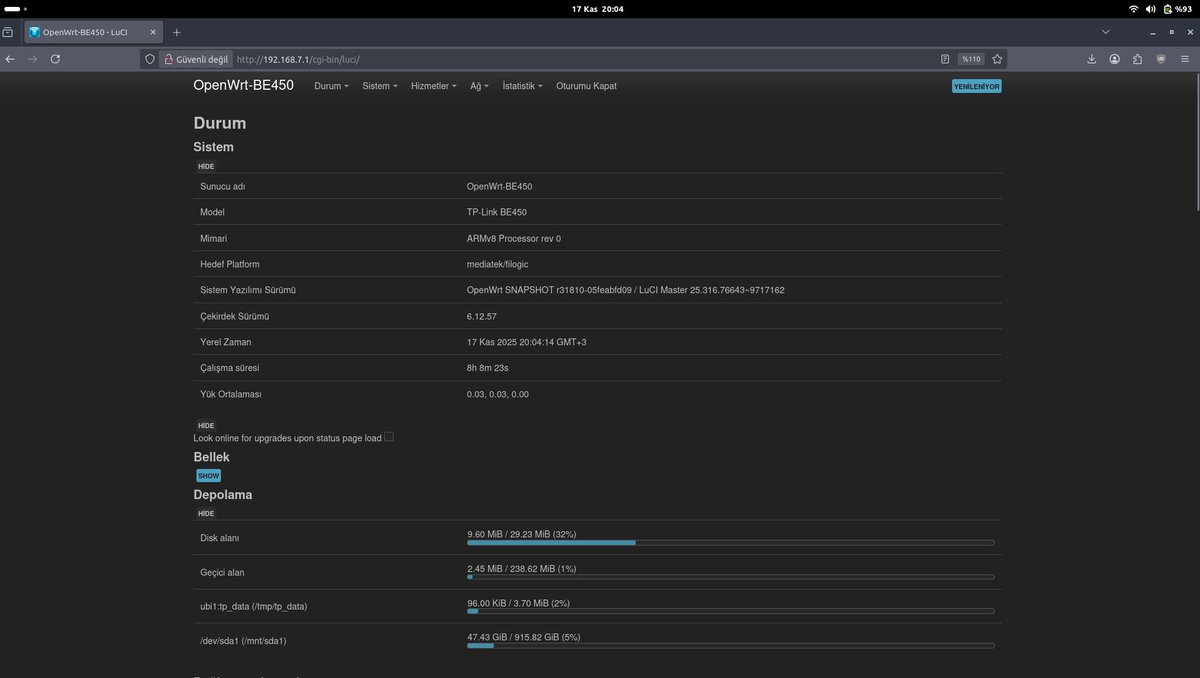The image size is (1200, 678).
Task: Open the list all tabs chevron
Action: click(x=1105, y=32)
